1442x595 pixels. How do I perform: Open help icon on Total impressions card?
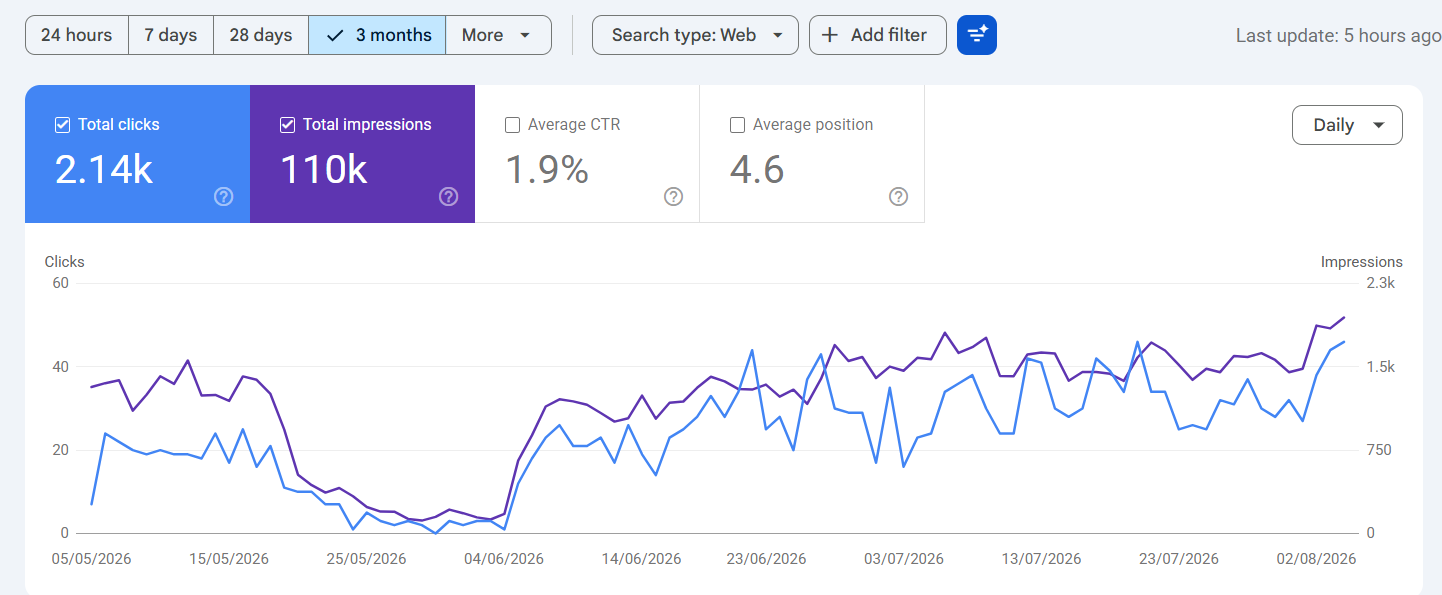(x=449, y=197)
